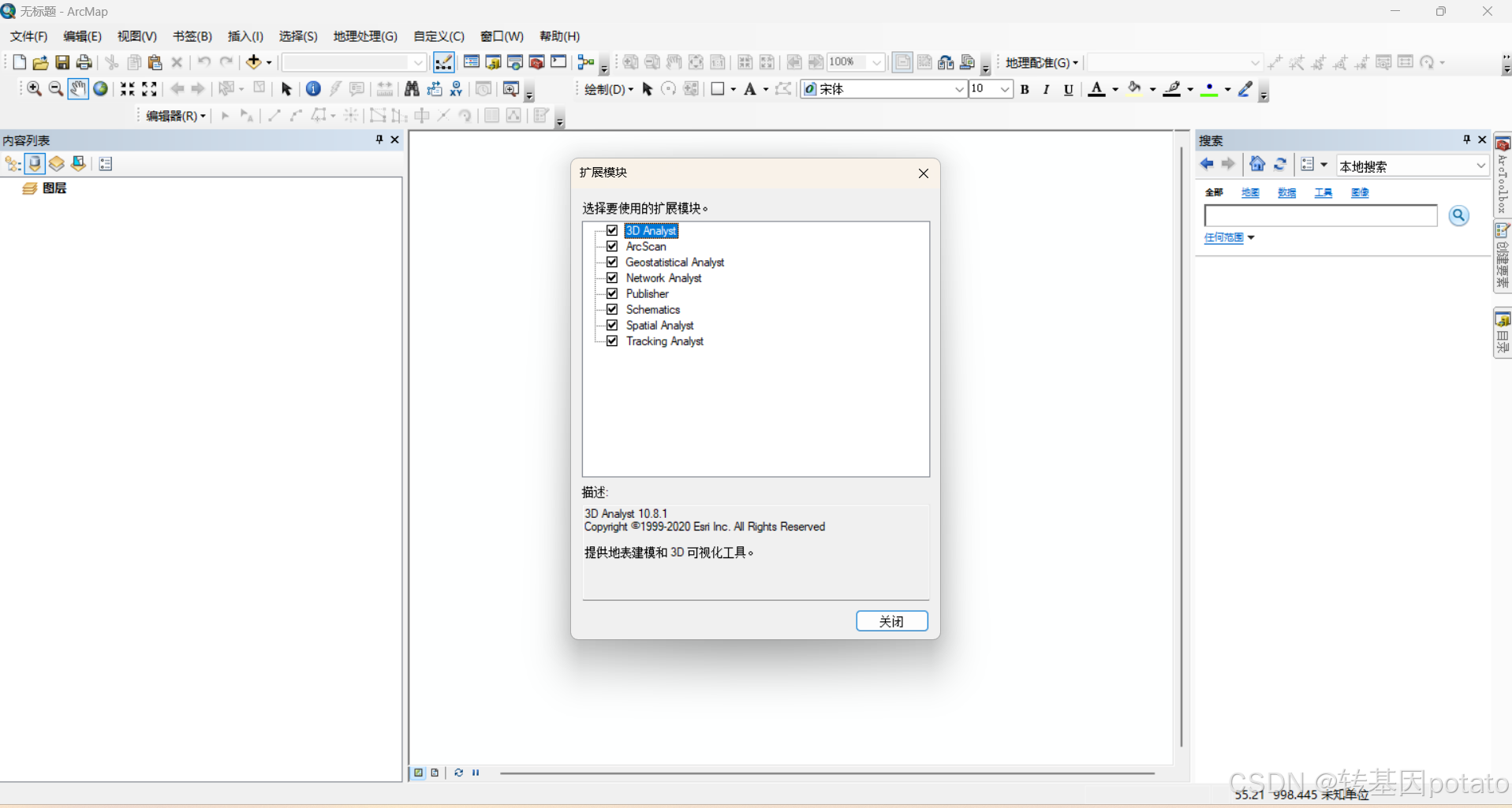Click List By Drawing Order icon
The width and height of the screenshot is (1512, 808).
(13, 163)
